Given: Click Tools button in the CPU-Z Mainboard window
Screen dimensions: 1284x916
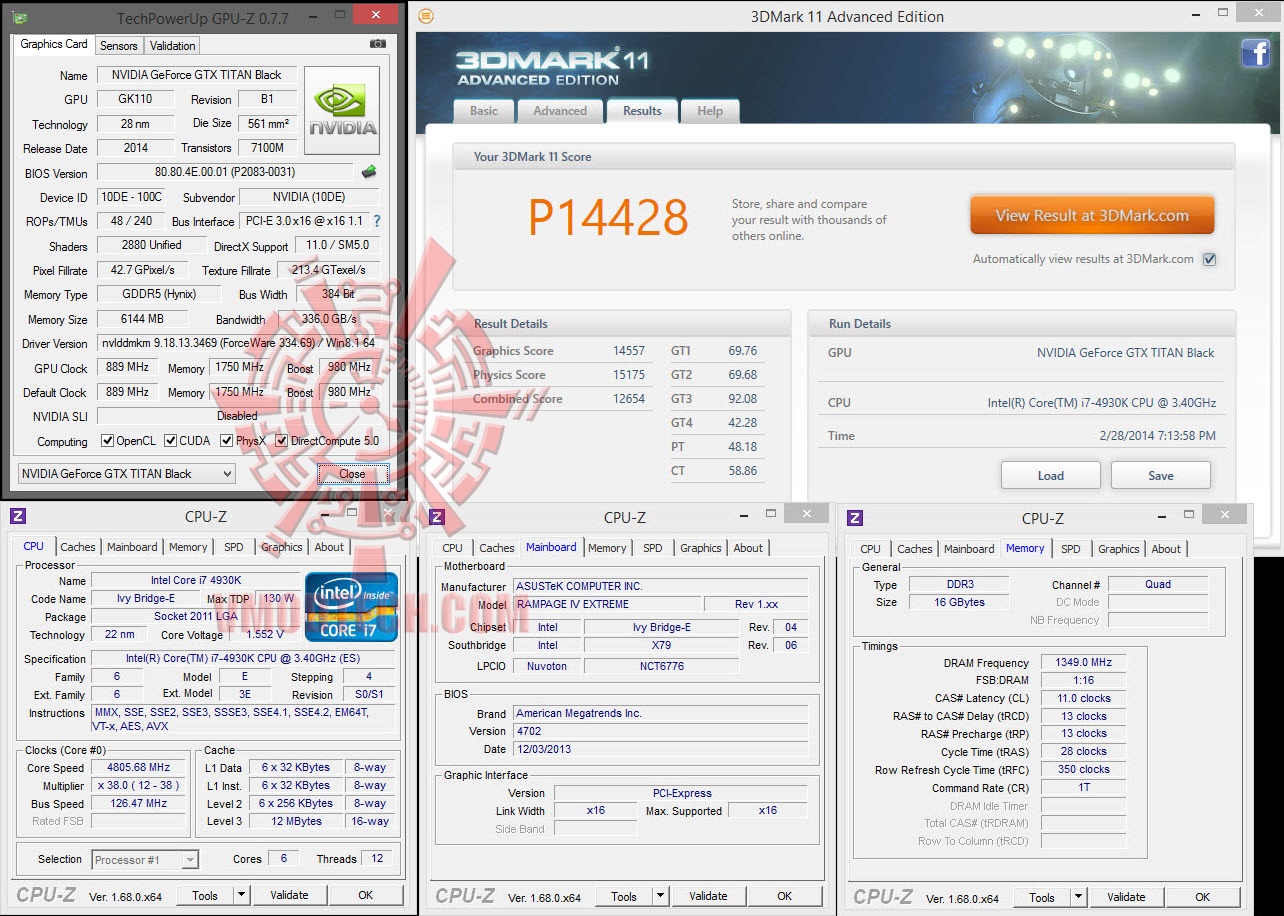Looking at the screenshot, I should [624, 896].
